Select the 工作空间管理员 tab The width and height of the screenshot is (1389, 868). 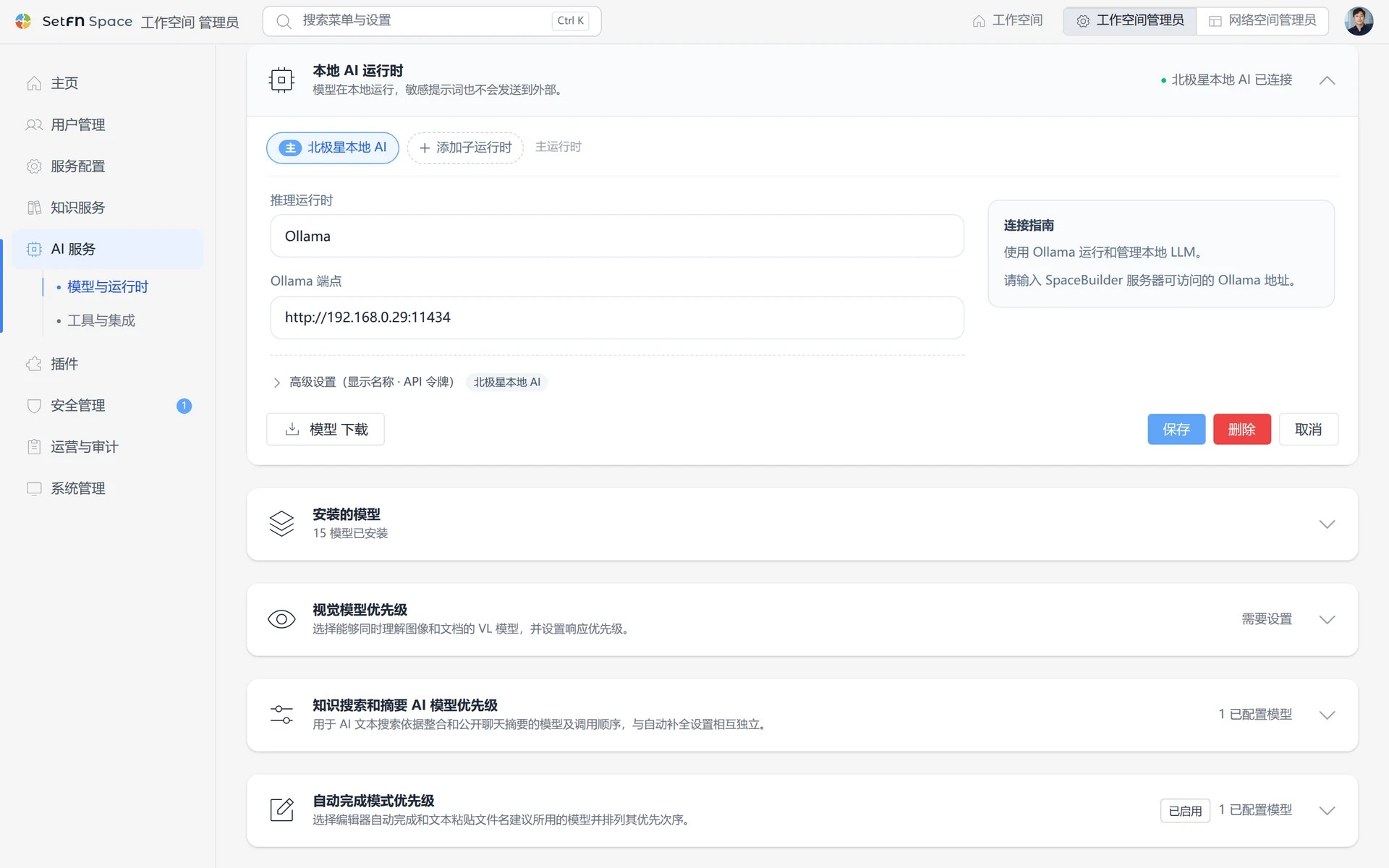(x=1130, y=21)
